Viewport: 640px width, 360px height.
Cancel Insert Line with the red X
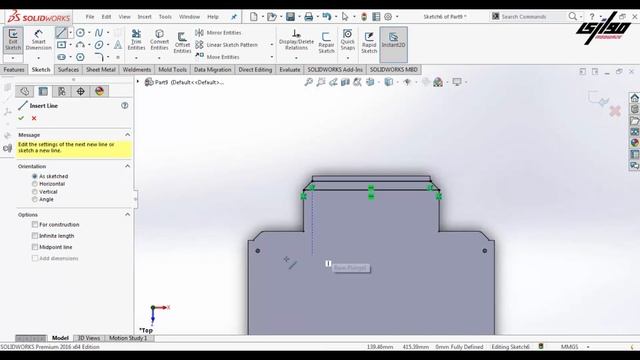pyautogui.click(x=34, y=118)
